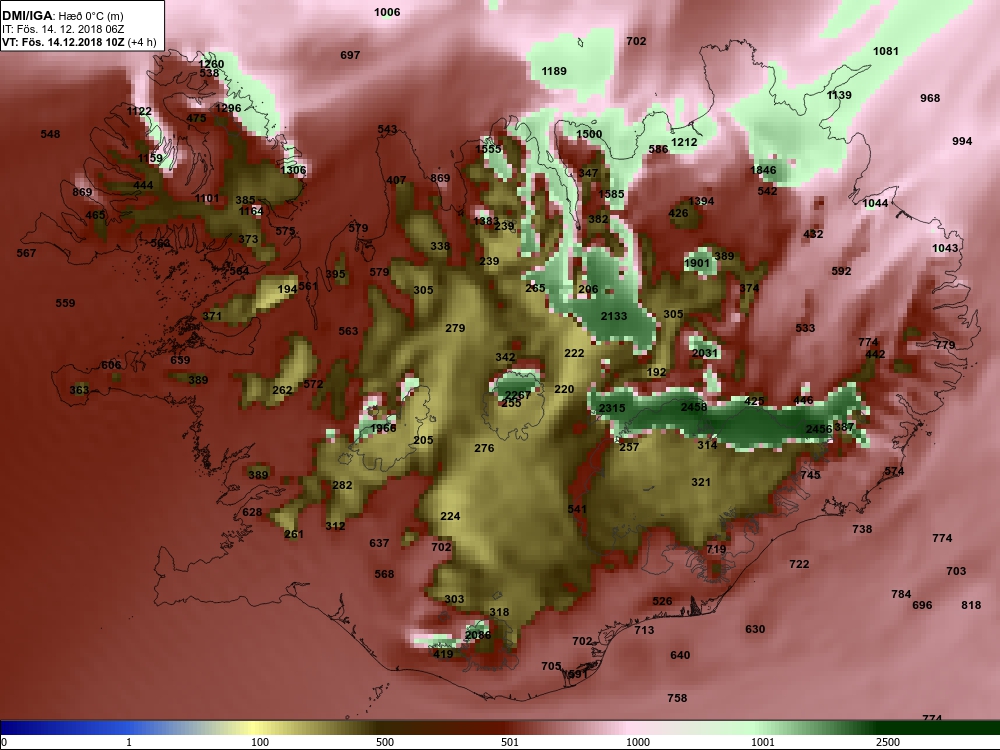Select the map value '1500'
The height and width of the screenshot is (750, 1000).
click(589, 135)
